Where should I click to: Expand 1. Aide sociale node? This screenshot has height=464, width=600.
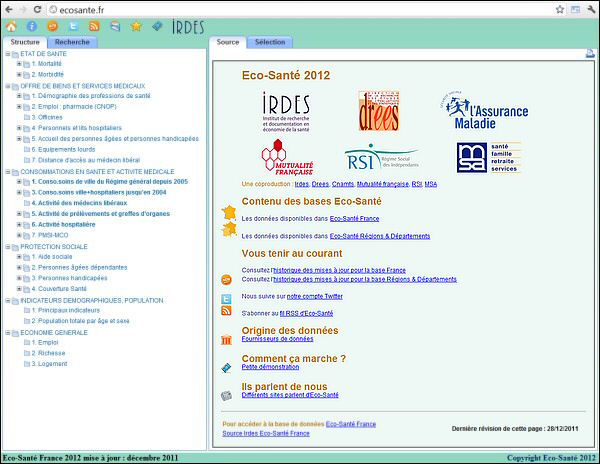(19, 257)
